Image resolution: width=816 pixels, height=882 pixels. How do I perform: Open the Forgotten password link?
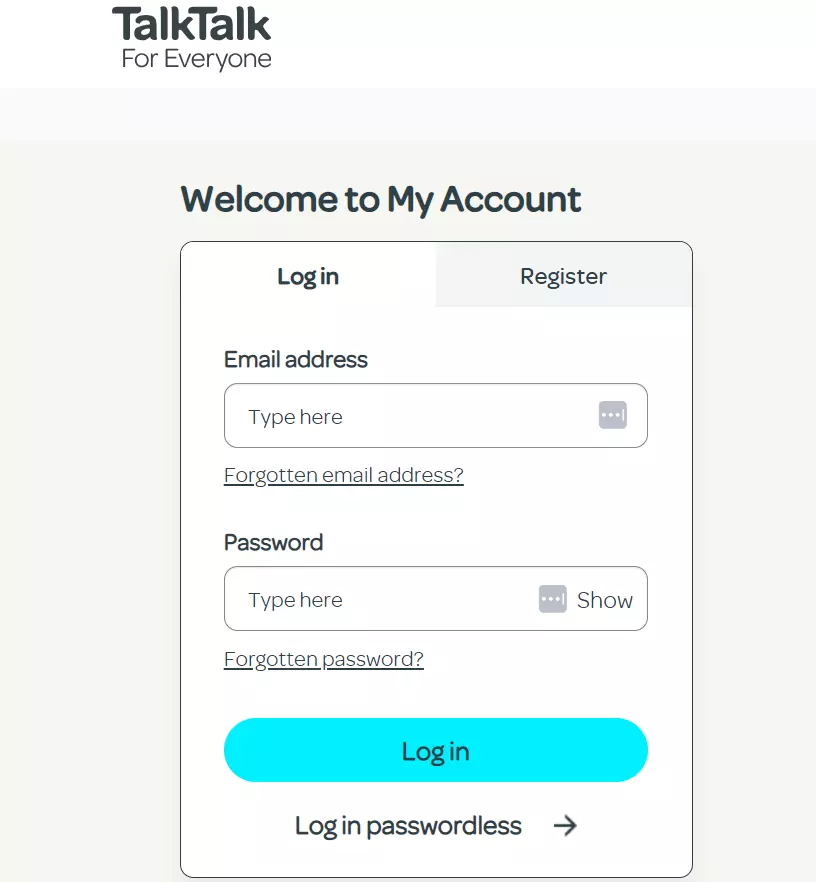(x=323, y=658)
